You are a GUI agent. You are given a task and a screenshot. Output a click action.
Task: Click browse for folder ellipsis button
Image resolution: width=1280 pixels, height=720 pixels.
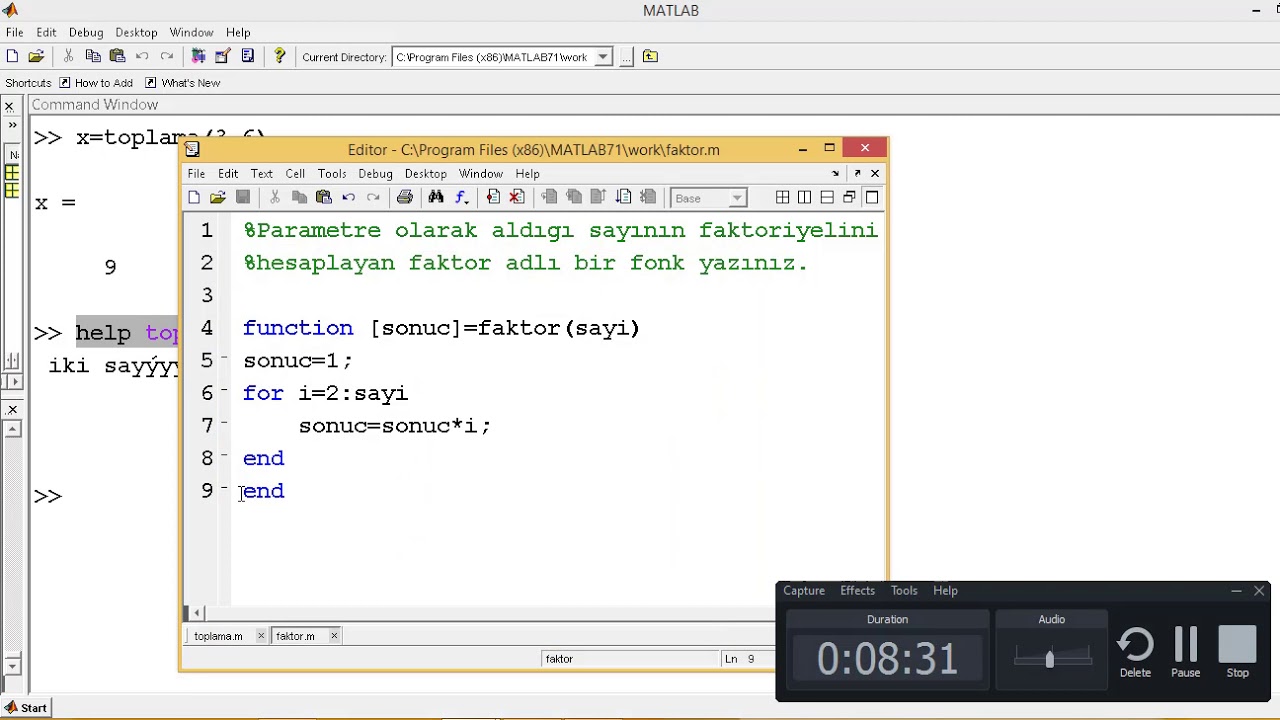pos(626,57)
